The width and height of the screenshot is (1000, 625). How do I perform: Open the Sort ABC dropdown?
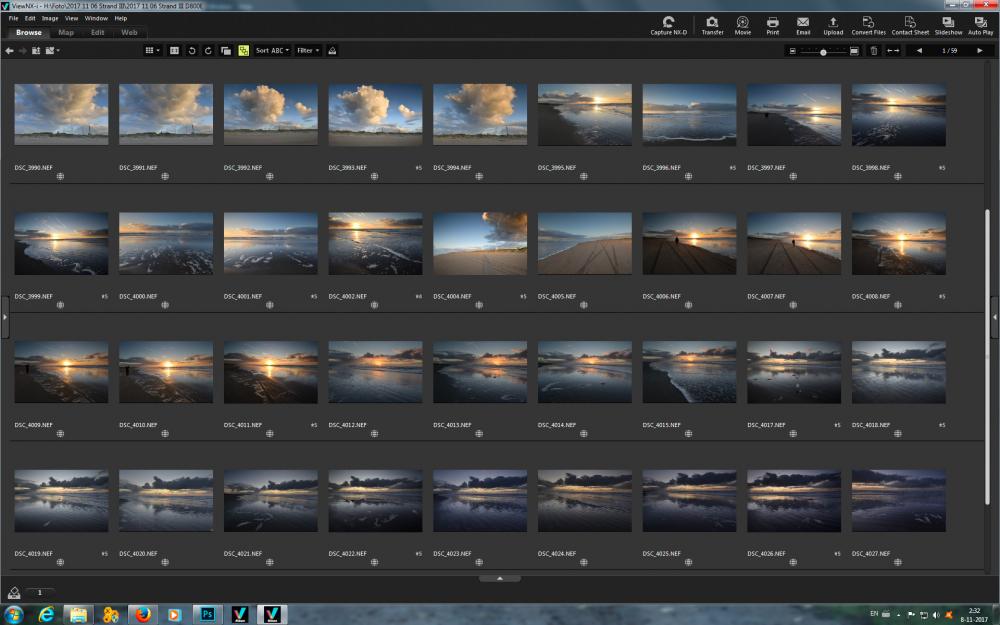point(272,50)
